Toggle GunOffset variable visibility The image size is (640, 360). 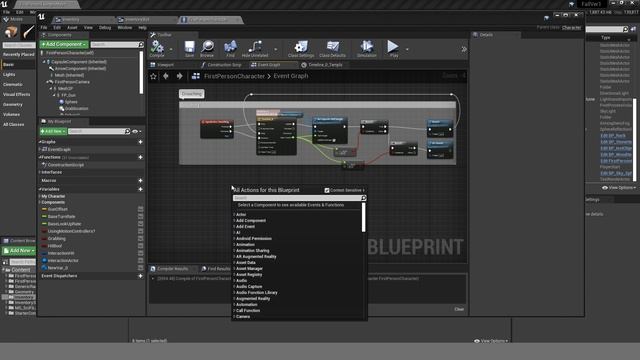[140, 209]
